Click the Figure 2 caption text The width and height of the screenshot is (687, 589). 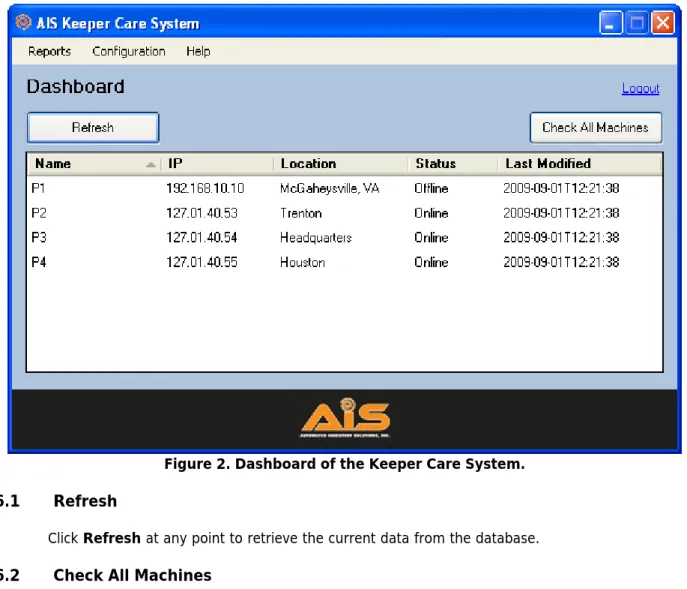(344, 464)
